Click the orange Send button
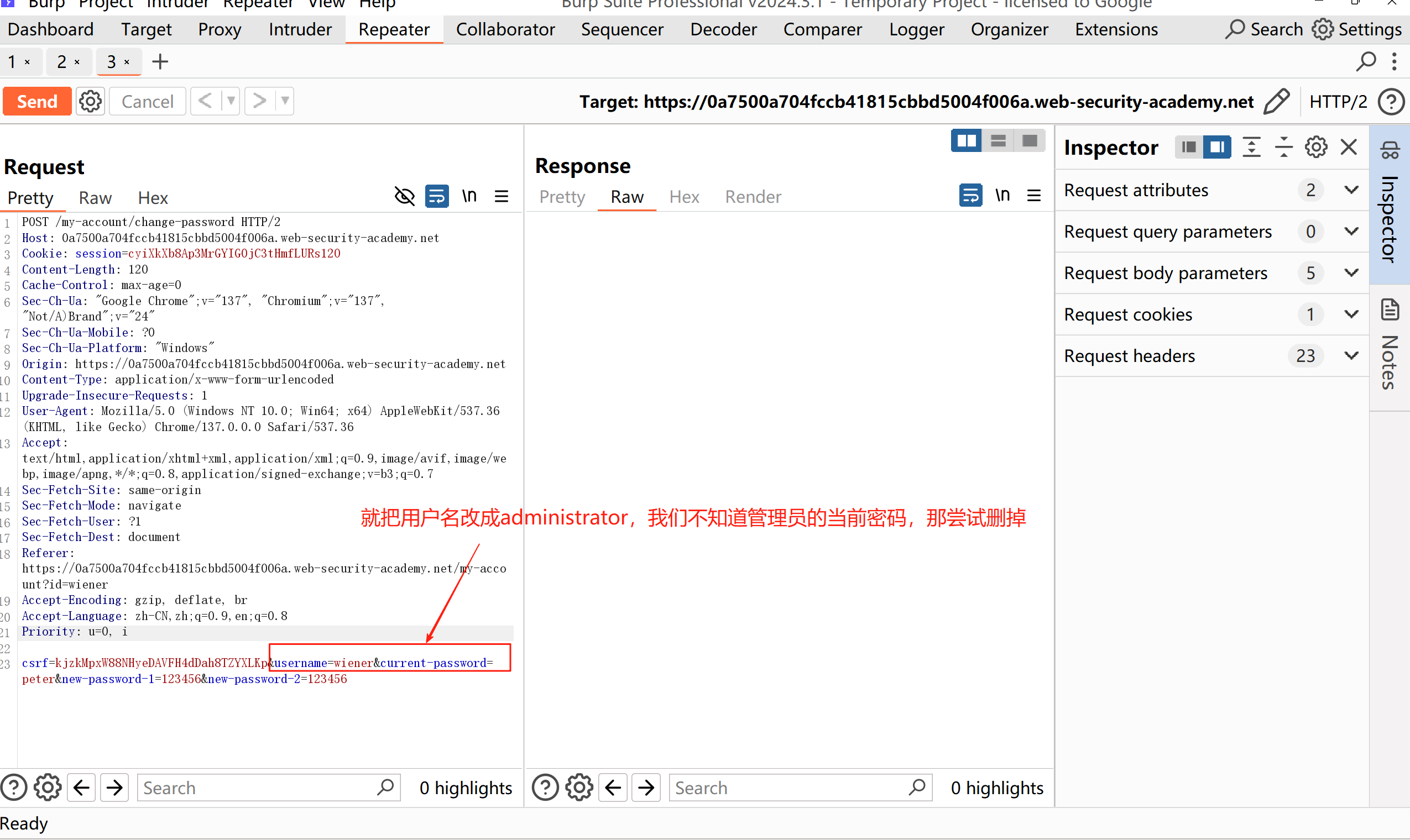Screen dimensions: 1410x840 point(38,101)
